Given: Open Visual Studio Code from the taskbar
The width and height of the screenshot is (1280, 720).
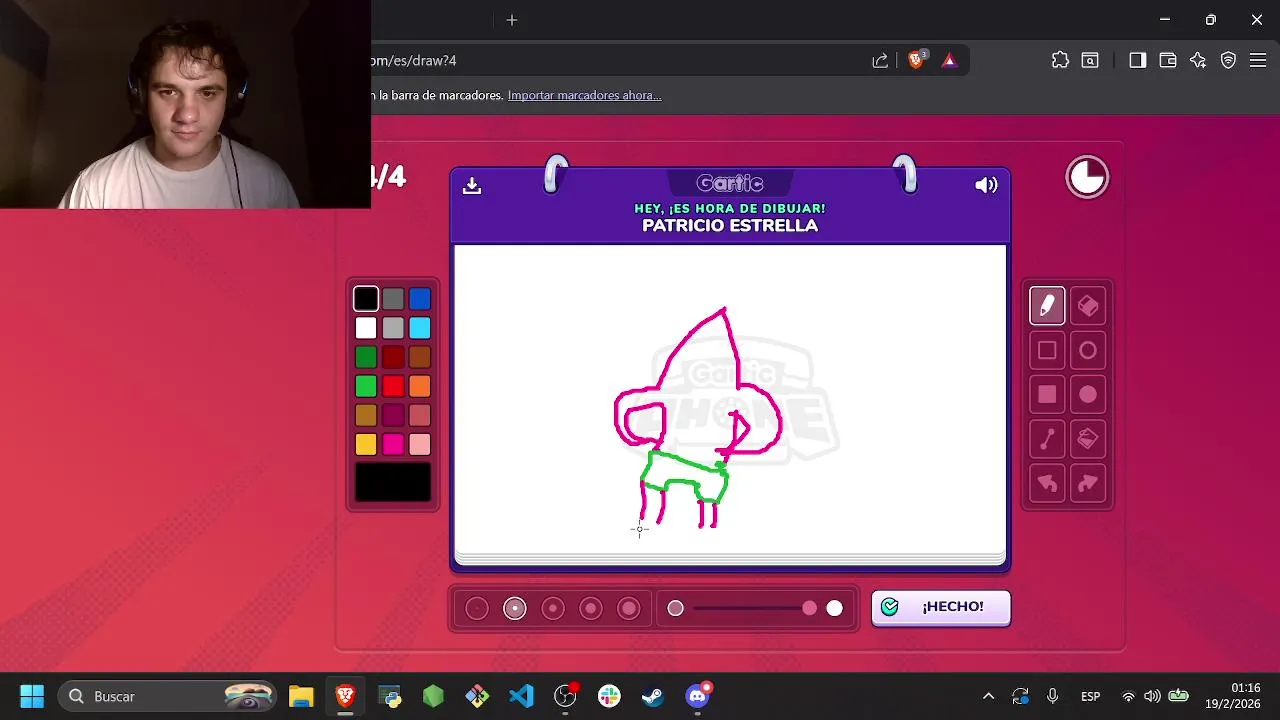Looking at the screenshot, I should (521, 696).
